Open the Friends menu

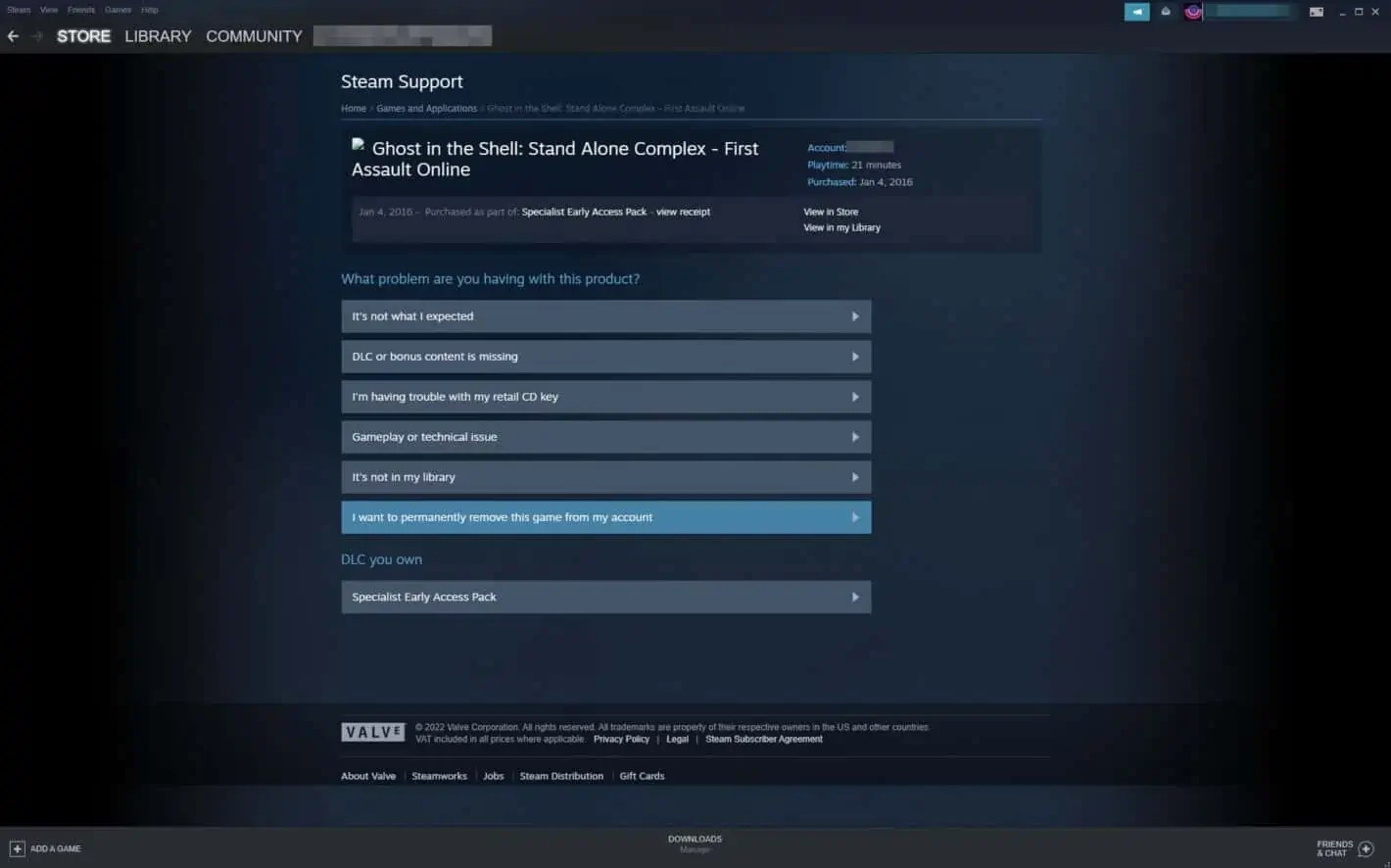point(81,10)
